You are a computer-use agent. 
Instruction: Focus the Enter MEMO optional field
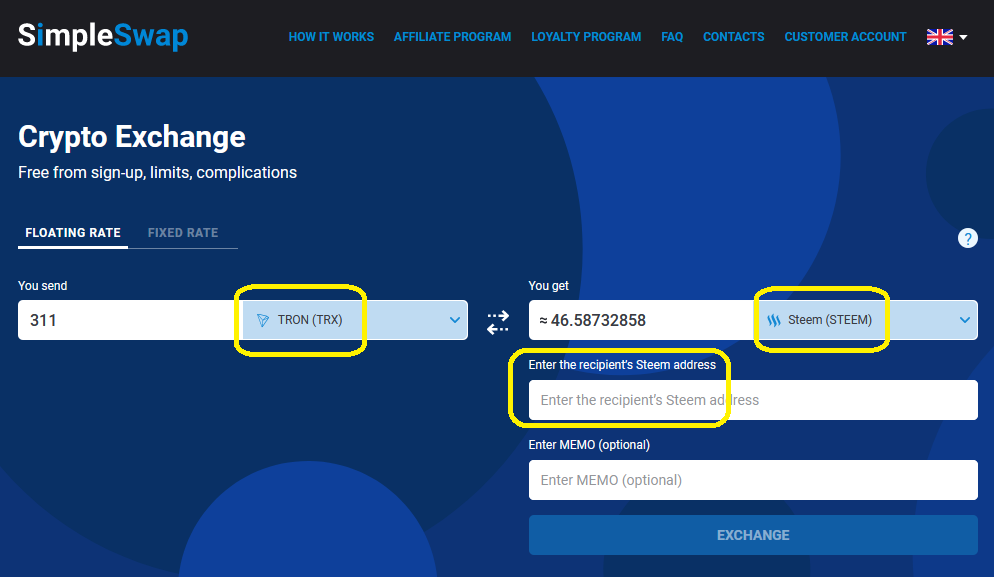point(753,480)
